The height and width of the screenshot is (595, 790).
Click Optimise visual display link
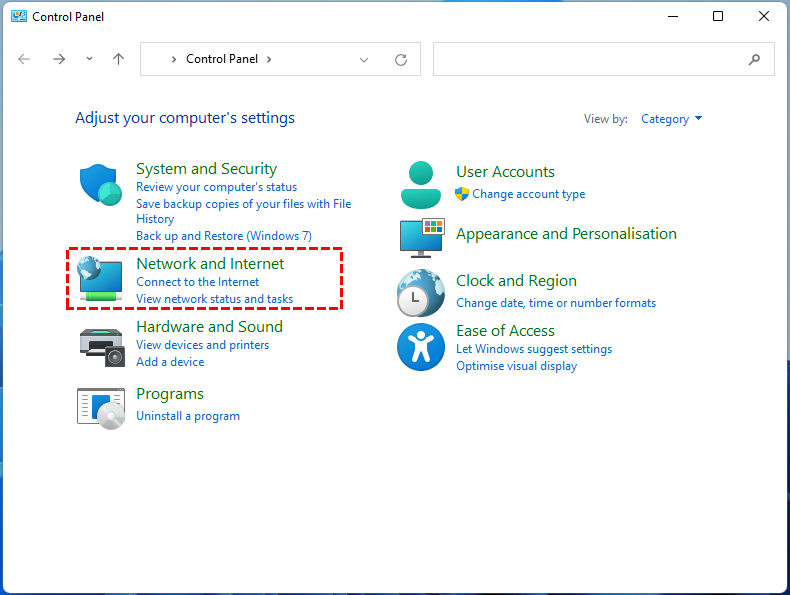516,366
